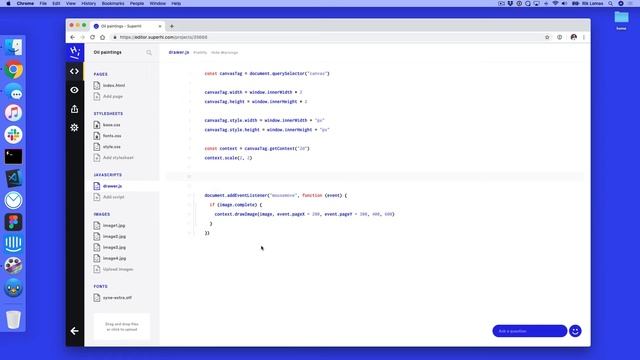Click the Ask a question field

[529, 331]
